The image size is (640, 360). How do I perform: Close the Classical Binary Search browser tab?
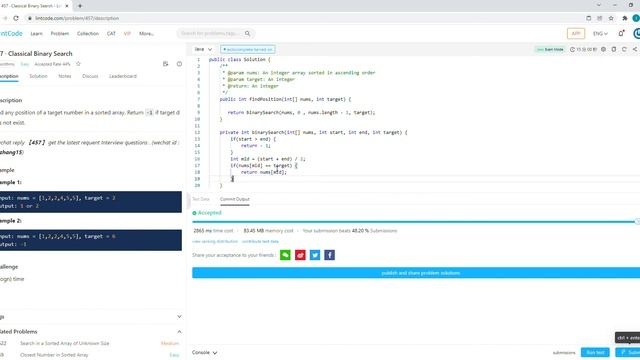pyautogui.click(x=67, y=6)
